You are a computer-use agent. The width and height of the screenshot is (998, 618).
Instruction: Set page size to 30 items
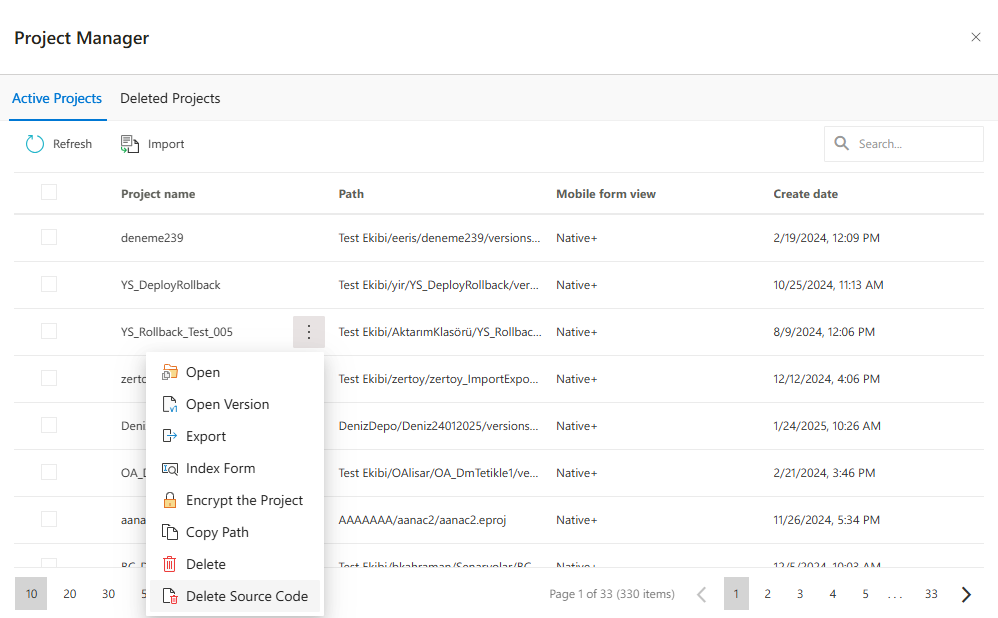[109, 594]
